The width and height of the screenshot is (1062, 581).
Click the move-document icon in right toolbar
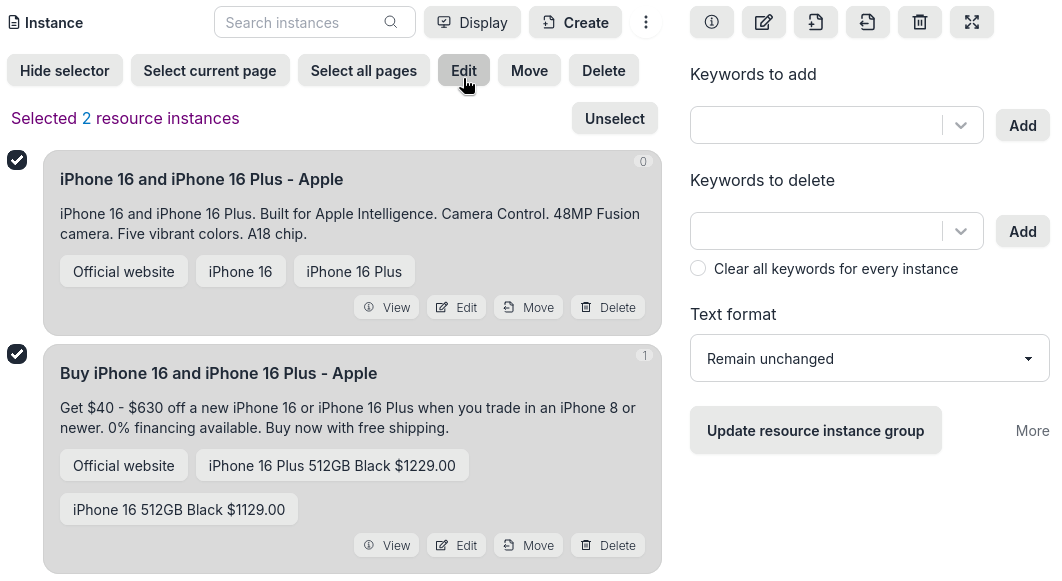click(x=868, y=22)
